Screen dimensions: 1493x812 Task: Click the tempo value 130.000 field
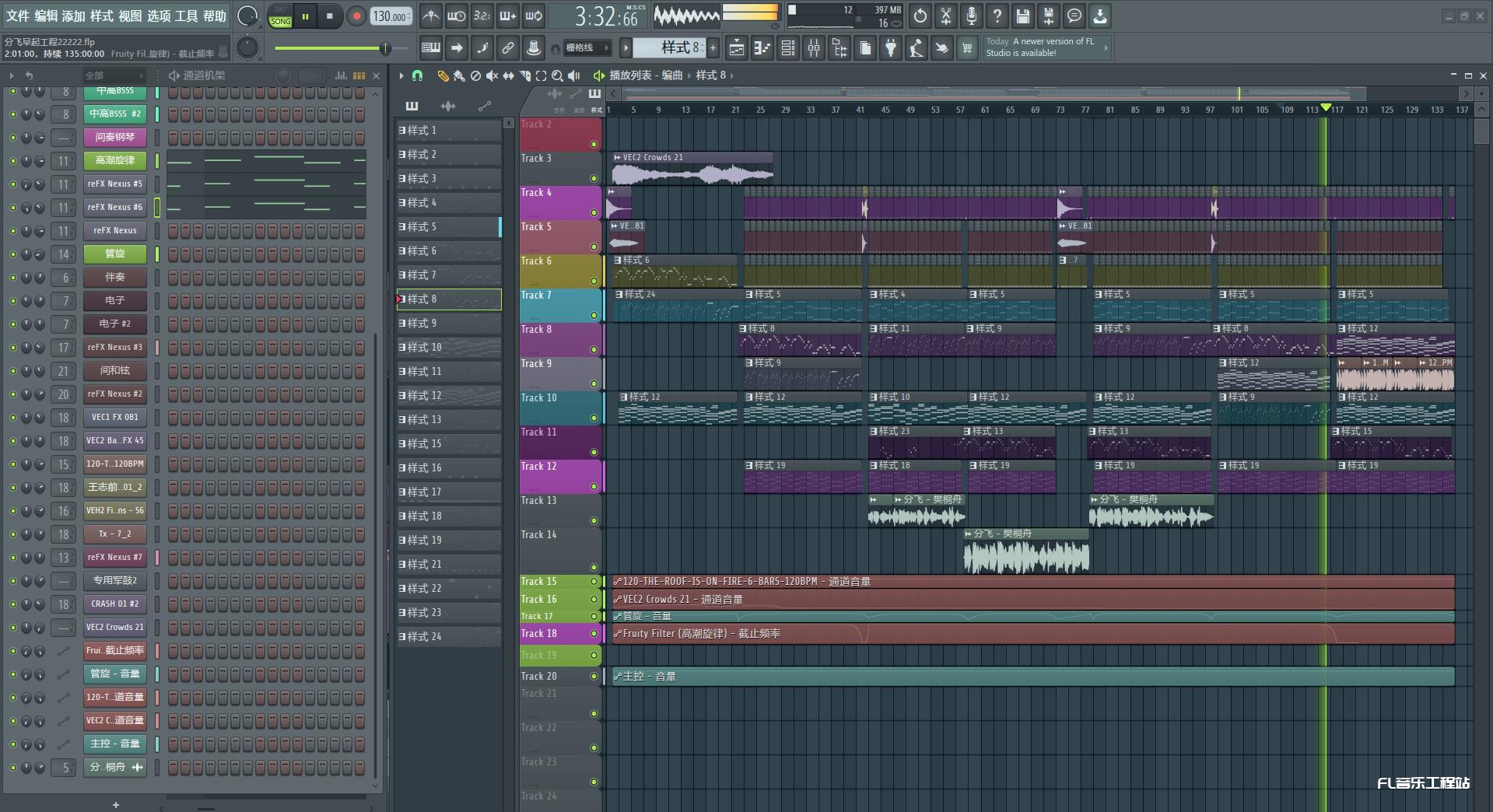[x=390, y=16]
